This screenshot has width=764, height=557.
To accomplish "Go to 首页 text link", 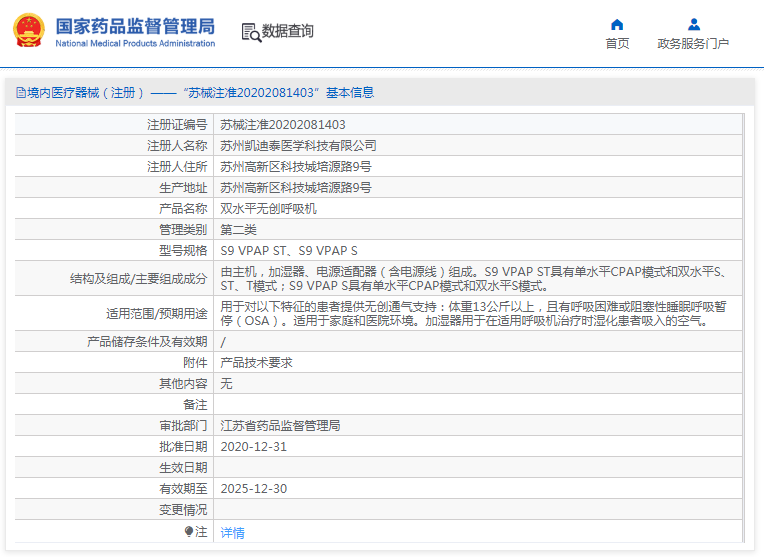I will 617,44.
